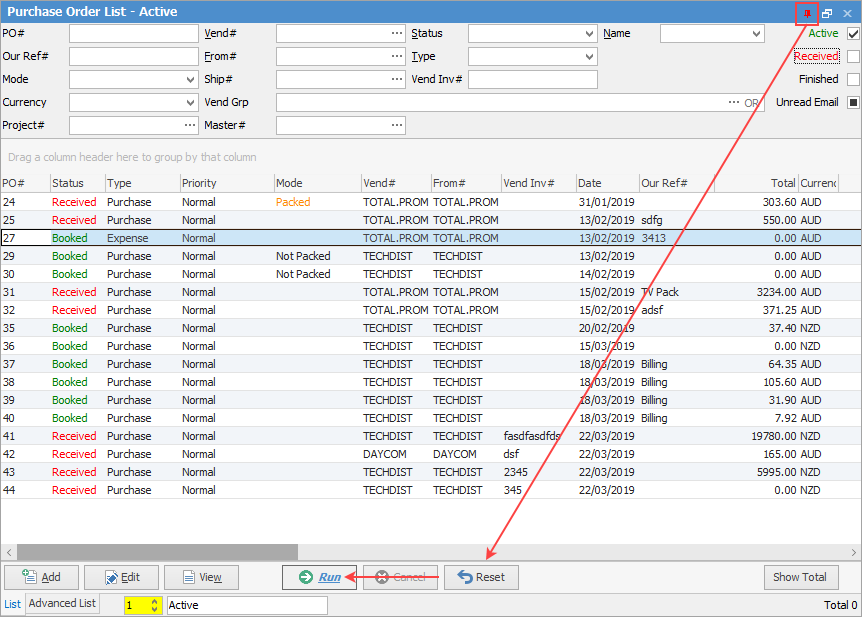Viewport: 862px width, 617px height.
Task: Expand the Status dropdown
Action: click(589, 34)
